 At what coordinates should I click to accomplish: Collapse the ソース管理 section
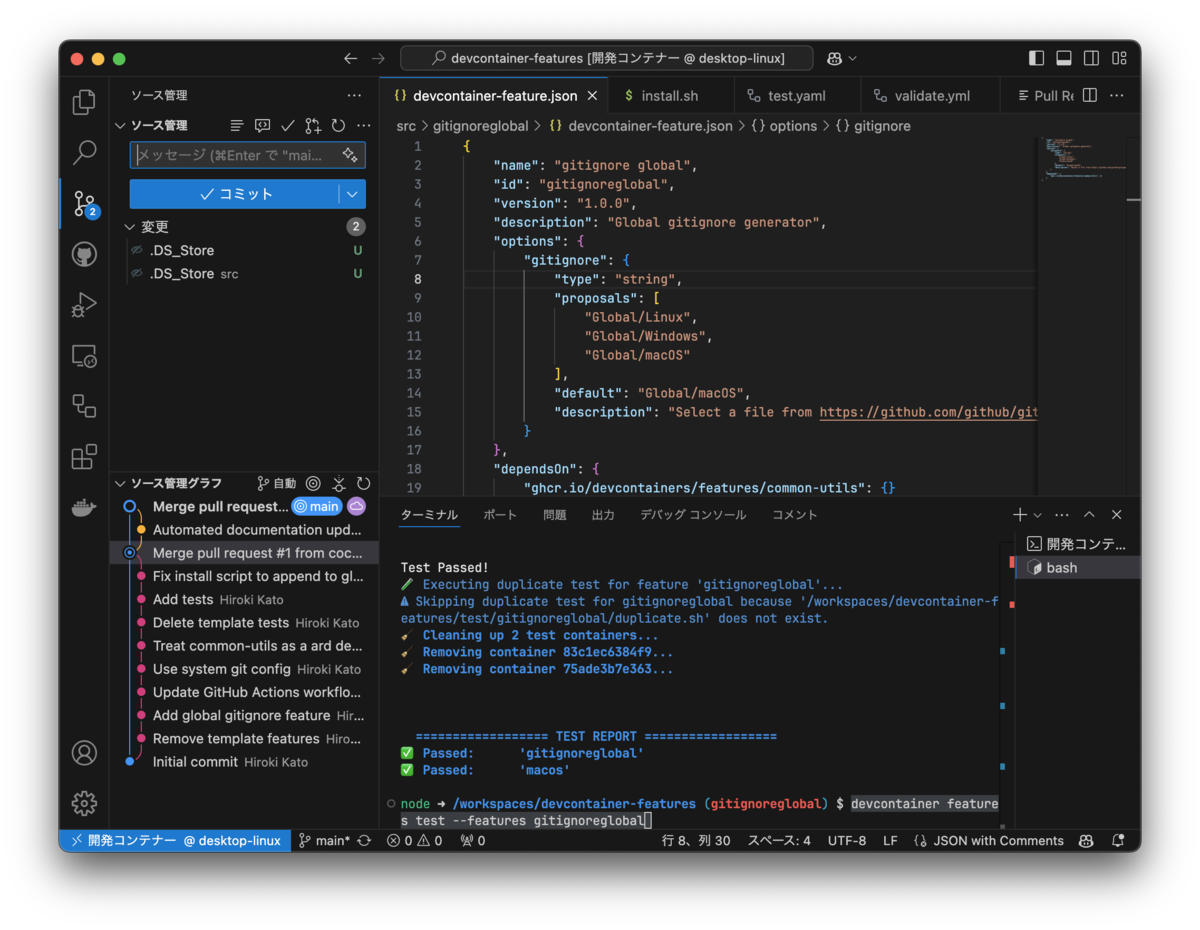[120, 126]
